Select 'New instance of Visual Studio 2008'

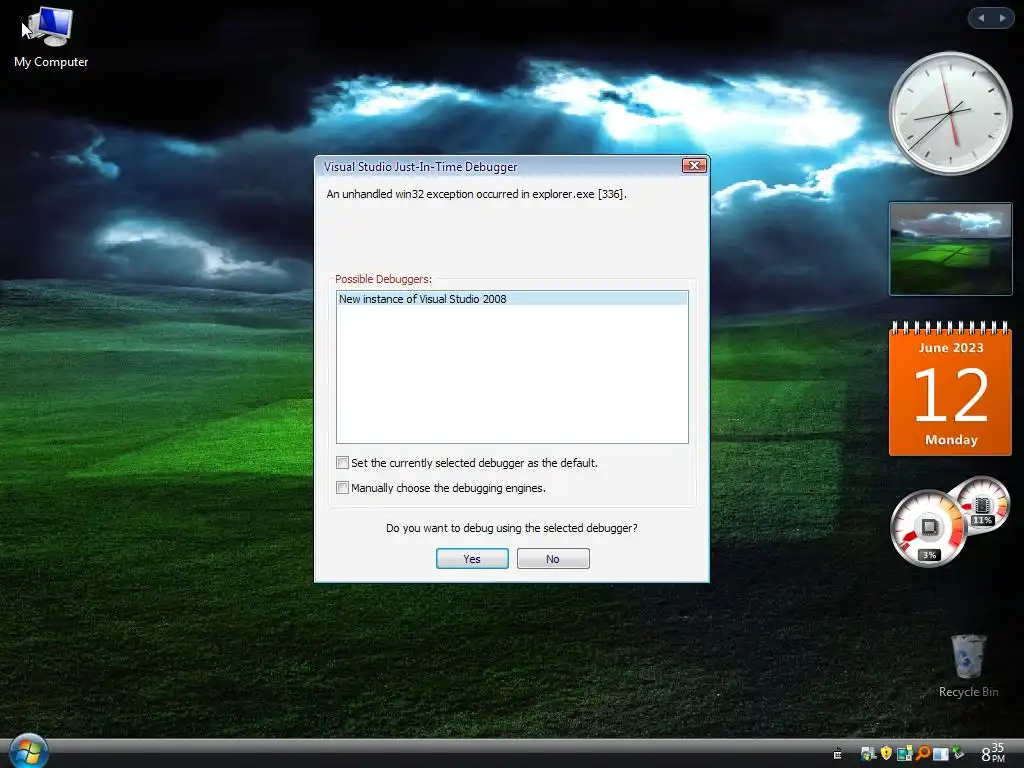(x=512, y=299)
